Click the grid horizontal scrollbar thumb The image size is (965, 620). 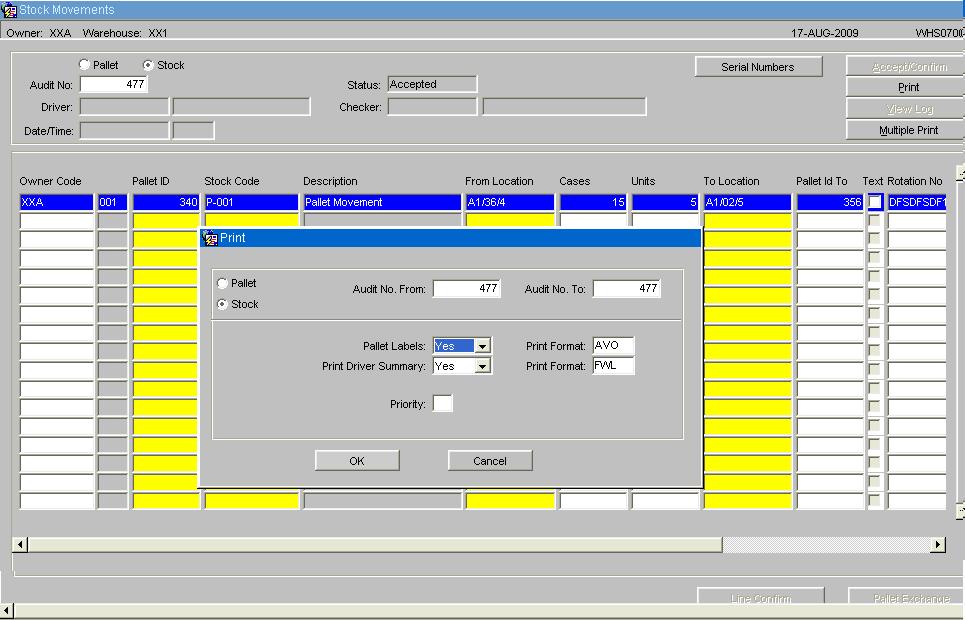tap(375, 544)
